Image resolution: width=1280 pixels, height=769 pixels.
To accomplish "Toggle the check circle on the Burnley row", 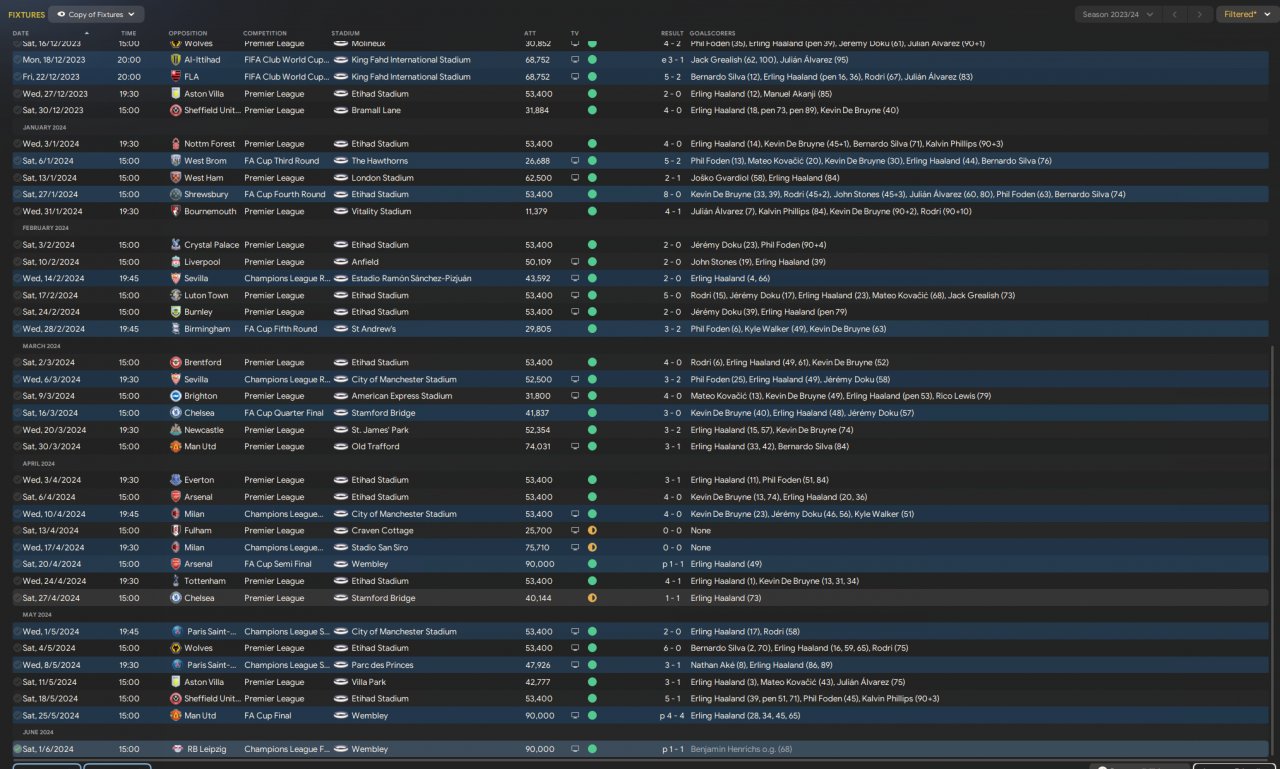I will [17, 312].
